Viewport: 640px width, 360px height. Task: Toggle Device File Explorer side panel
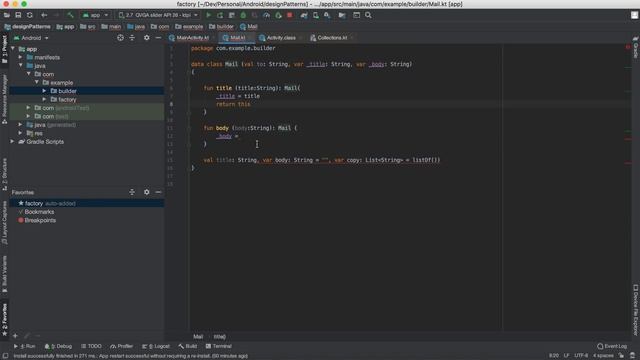(x=636, y=309)
